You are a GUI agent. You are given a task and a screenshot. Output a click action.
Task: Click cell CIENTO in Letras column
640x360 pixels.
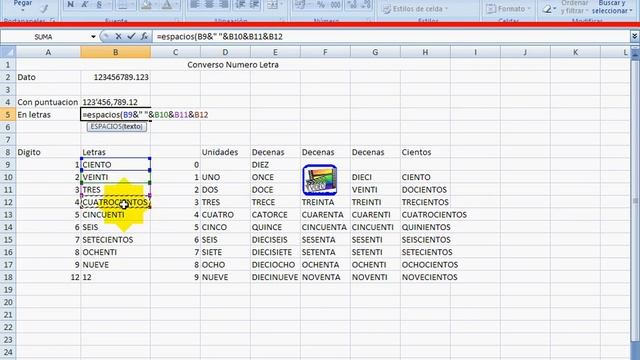[116, 164]
